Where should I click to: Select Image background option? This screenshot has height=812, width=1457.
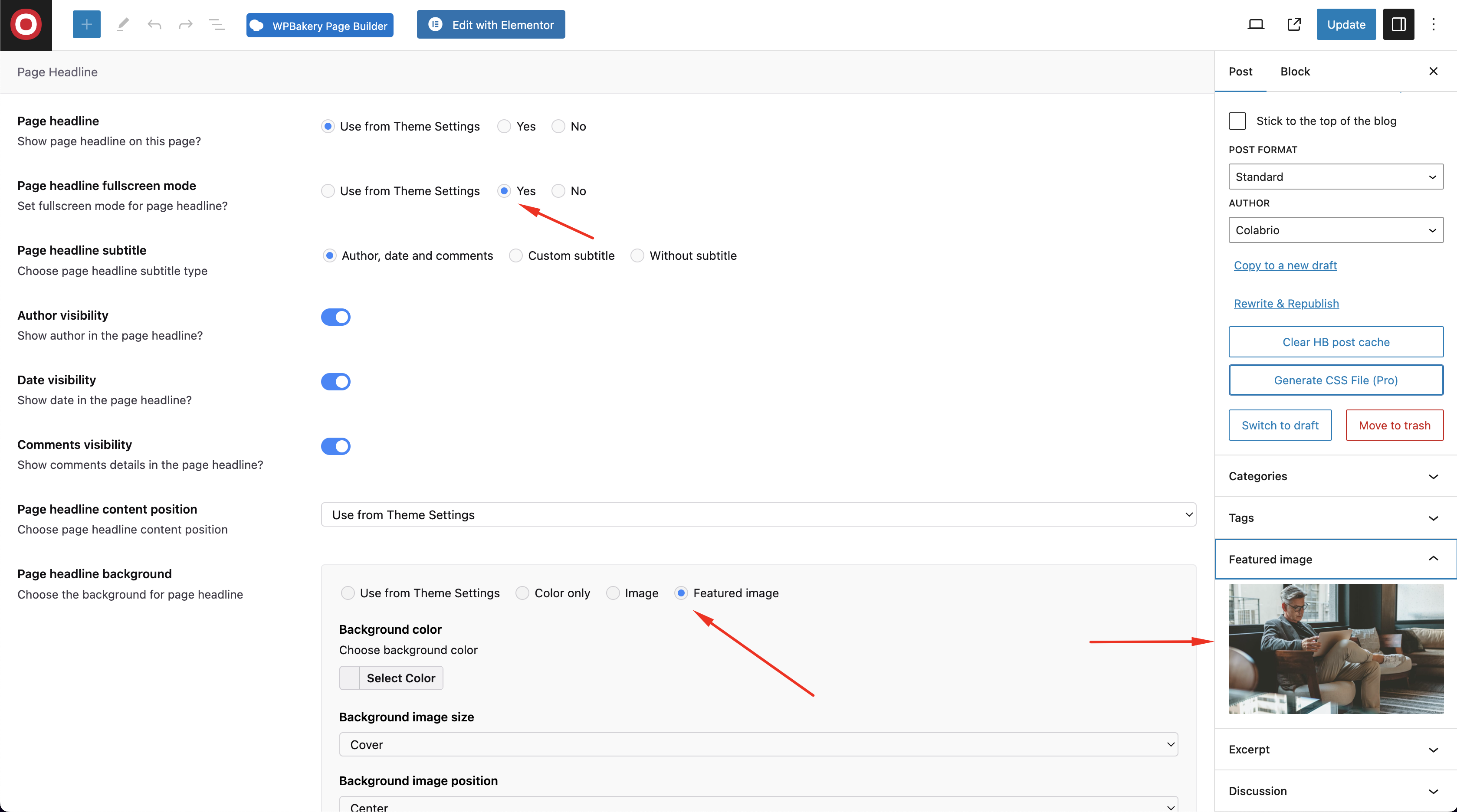(x=613, y=593)
